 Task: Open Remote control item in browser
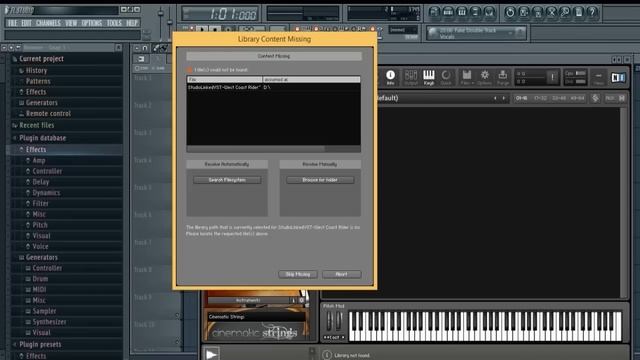pyautogui.click(x=48, y=113)
